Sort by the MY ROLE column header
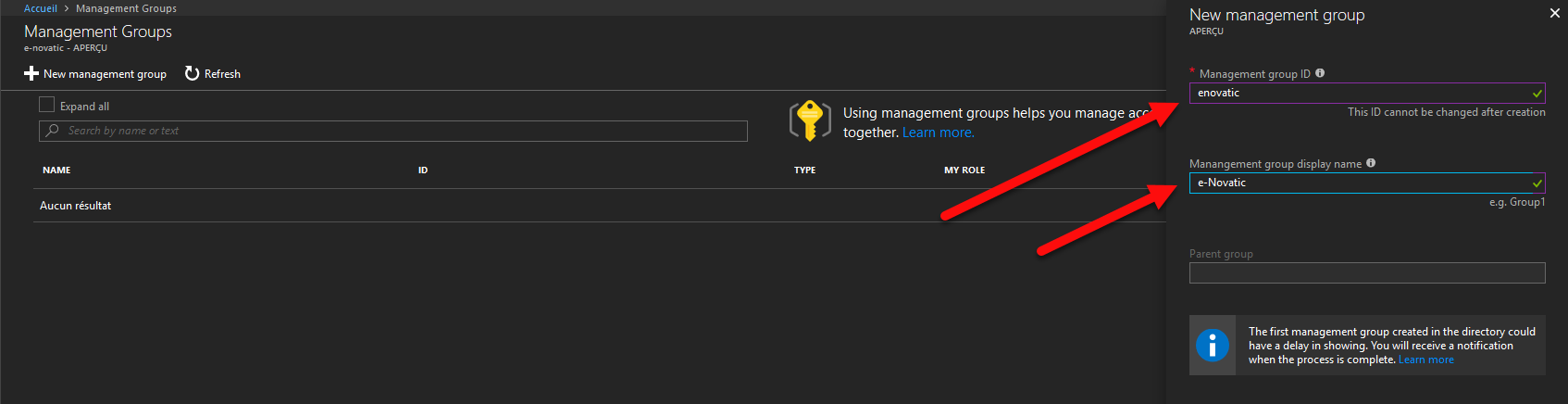 coord(964,170)
